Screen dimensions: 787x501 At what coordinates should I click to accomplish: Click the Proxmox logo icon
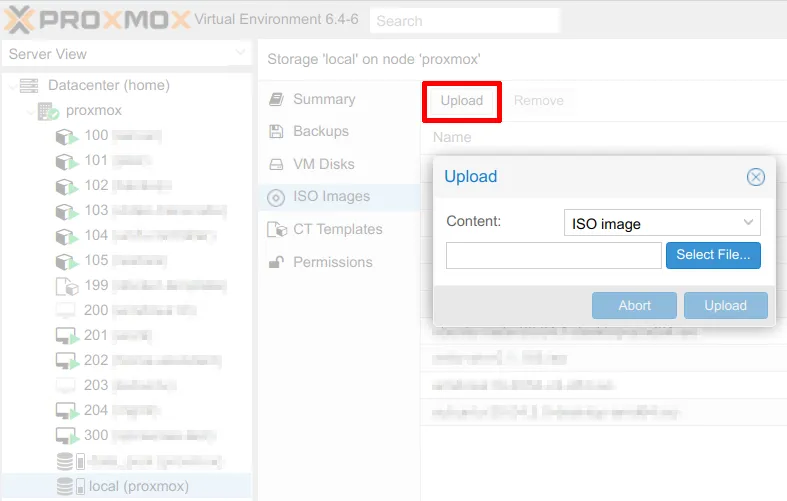tap(21, 19)
